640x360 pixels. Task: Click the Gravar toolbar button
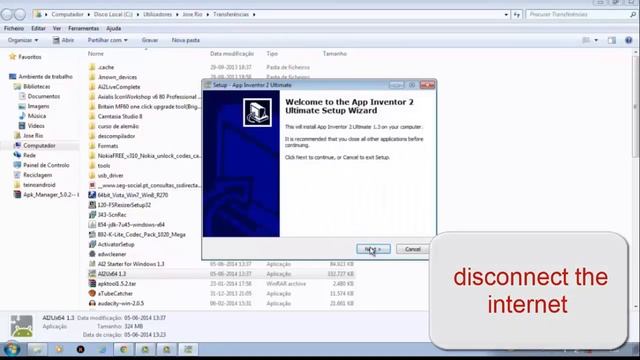click(x=150, y=40)
